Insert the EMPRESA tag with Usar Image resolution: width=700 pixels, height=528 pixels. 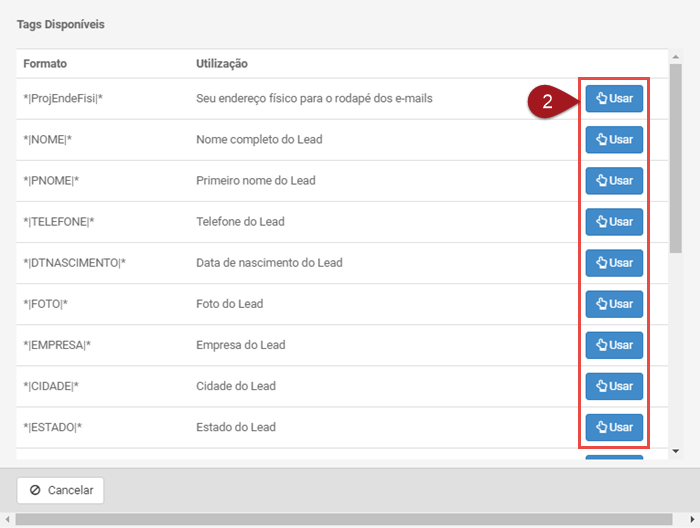(x=614, y=345)
